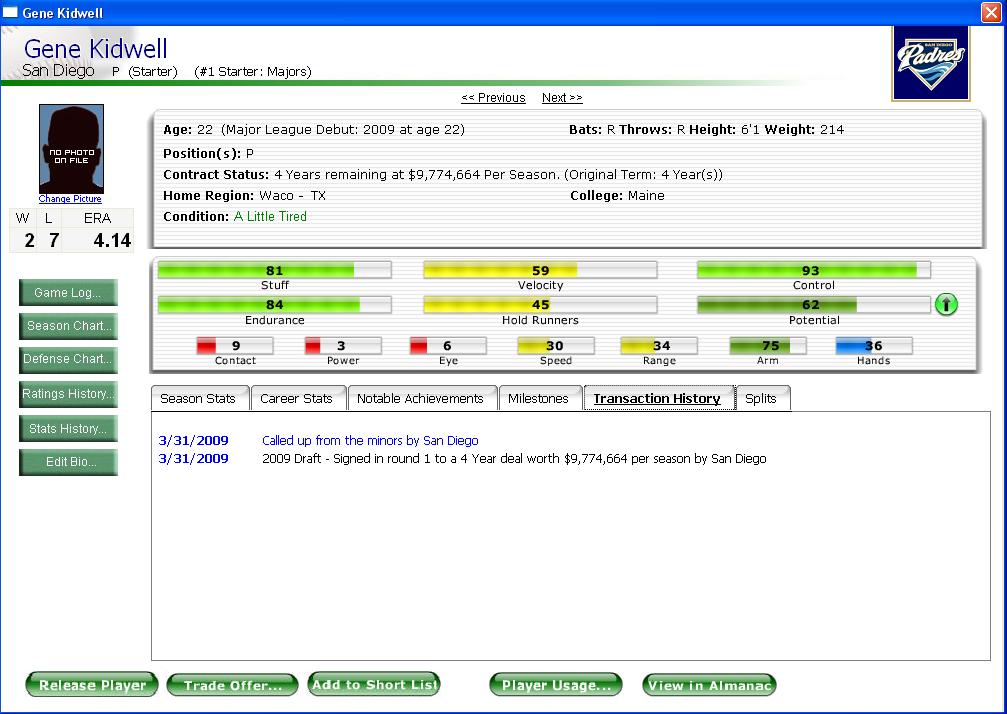View Stats History
Viewport: 1007px width, 714px height.
(x=68, y=428)
